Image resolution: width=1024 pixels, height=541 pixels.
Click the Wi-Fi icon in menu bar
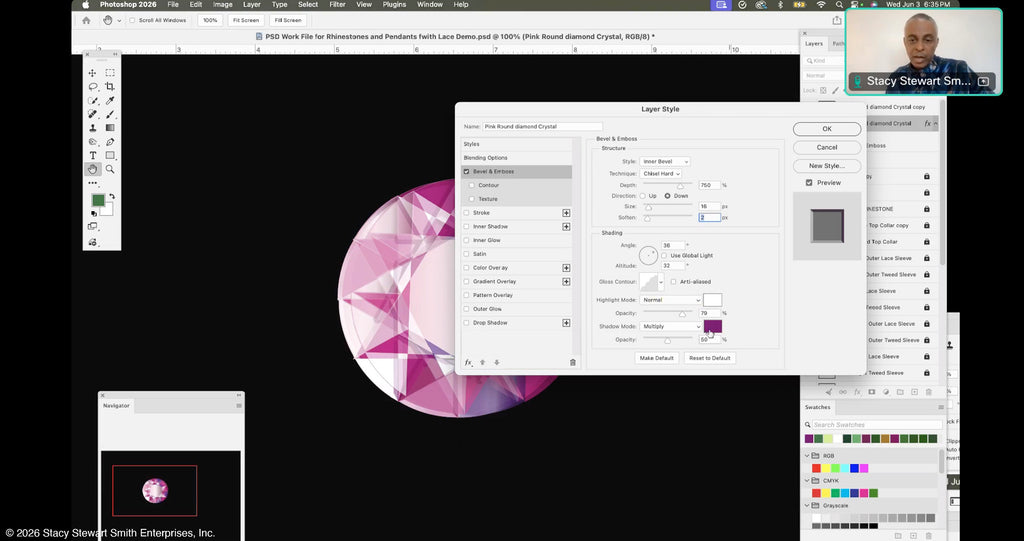point(821,5)
